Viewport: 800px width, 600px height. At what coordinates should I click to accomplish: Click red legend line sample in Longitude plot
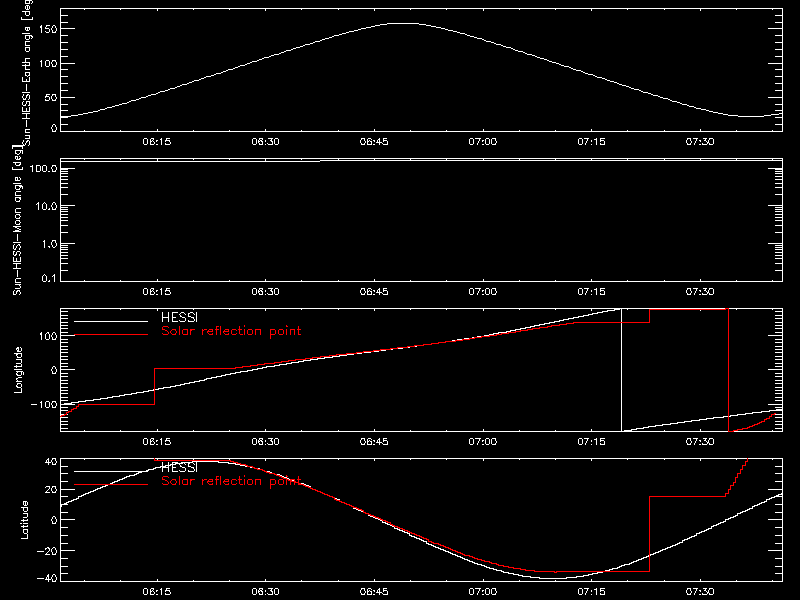click(111, 335)
